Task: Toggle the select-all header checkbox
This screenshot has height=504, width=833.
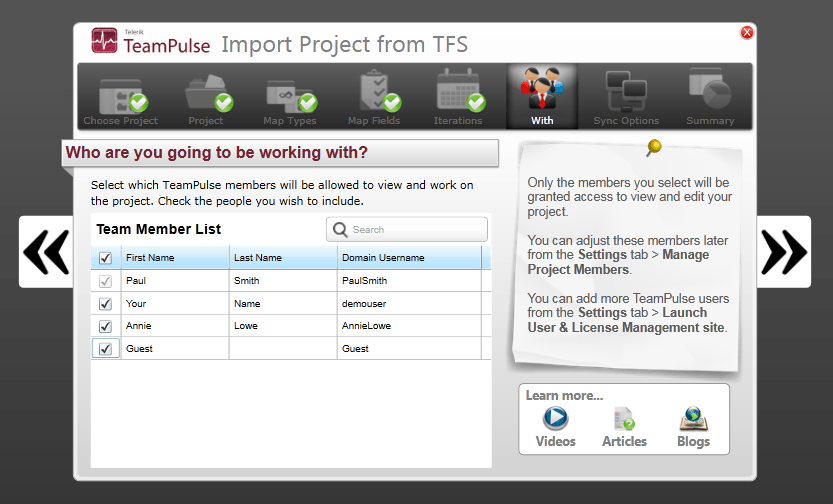Action: 106,258
